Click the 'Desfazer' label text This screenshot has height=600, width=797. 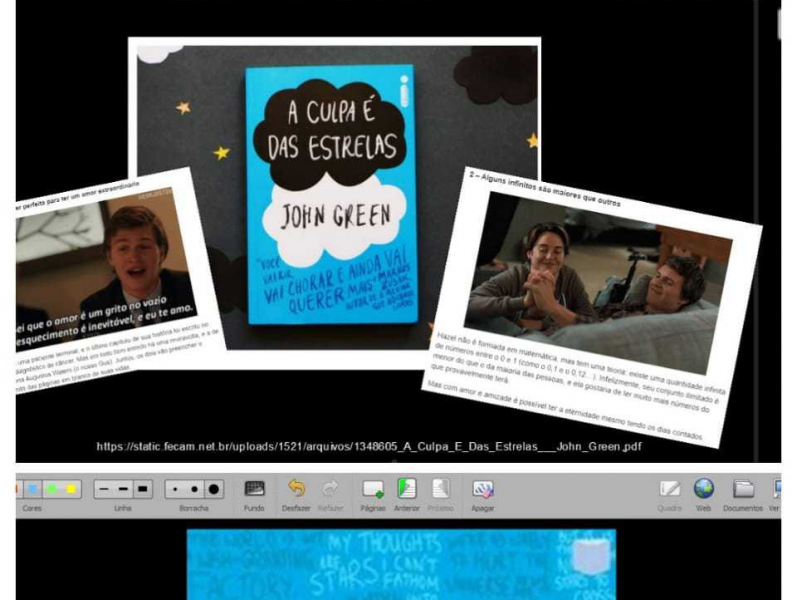coord(296,508)
